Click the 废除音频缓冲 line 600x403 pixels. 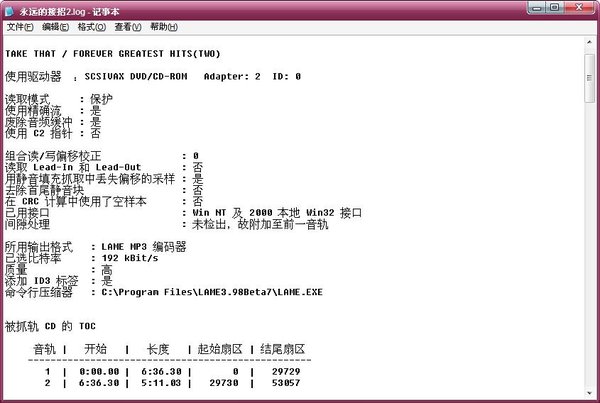[x=53, y=122]
